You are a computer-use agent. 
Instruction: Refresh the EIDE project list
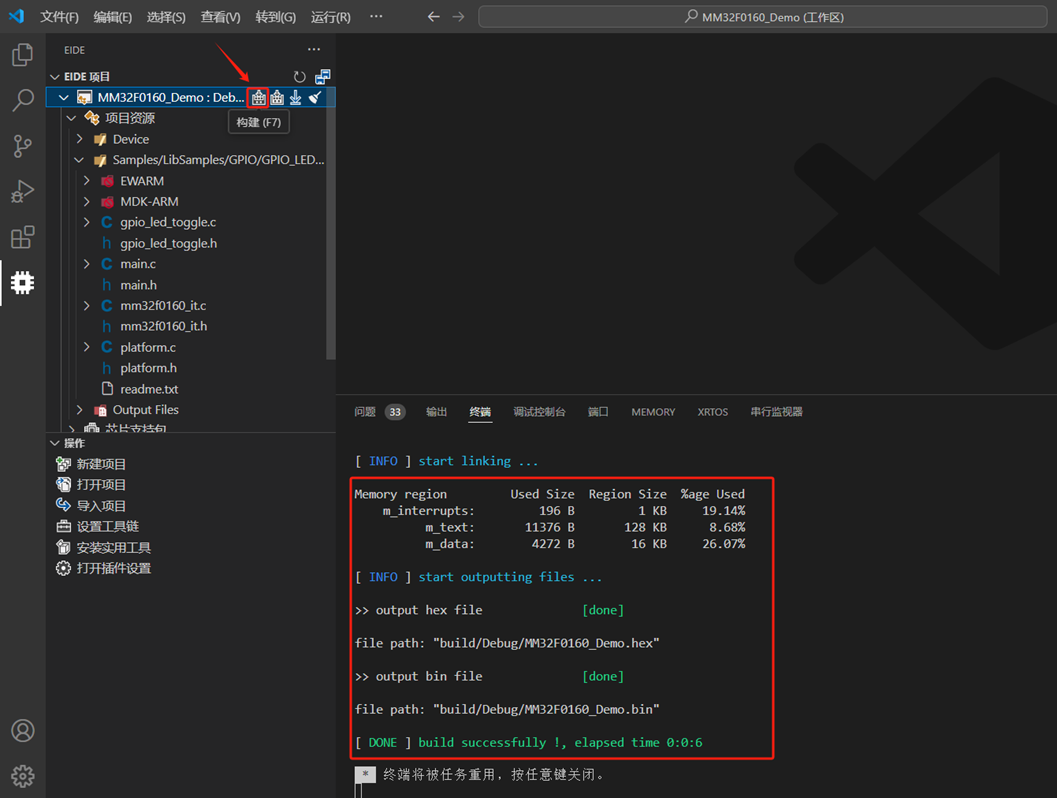299,77
